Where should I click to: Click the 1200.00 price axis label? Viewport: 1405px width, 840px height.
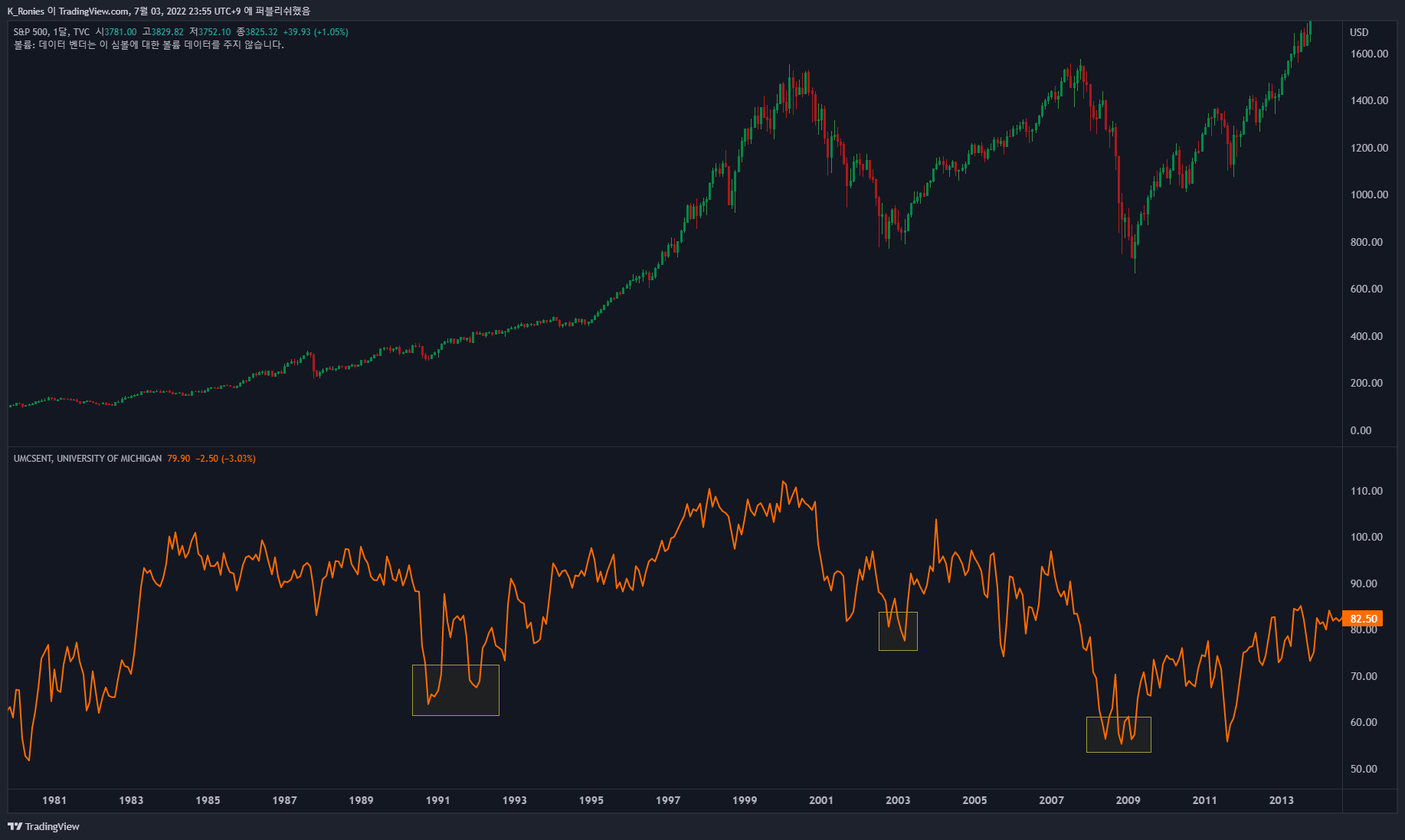(1370, 148)
